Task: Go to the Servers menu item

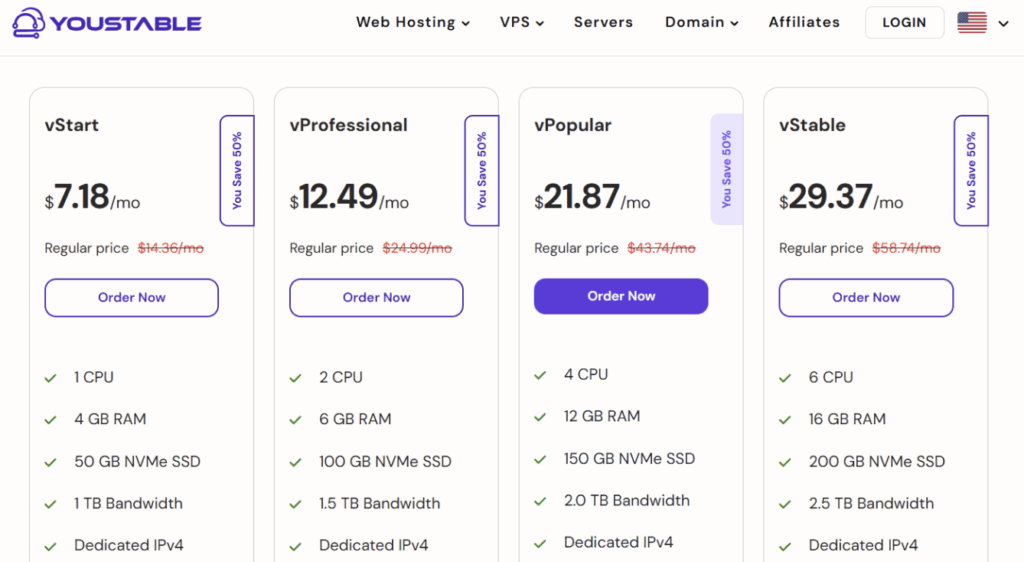Action: (603, 22)
